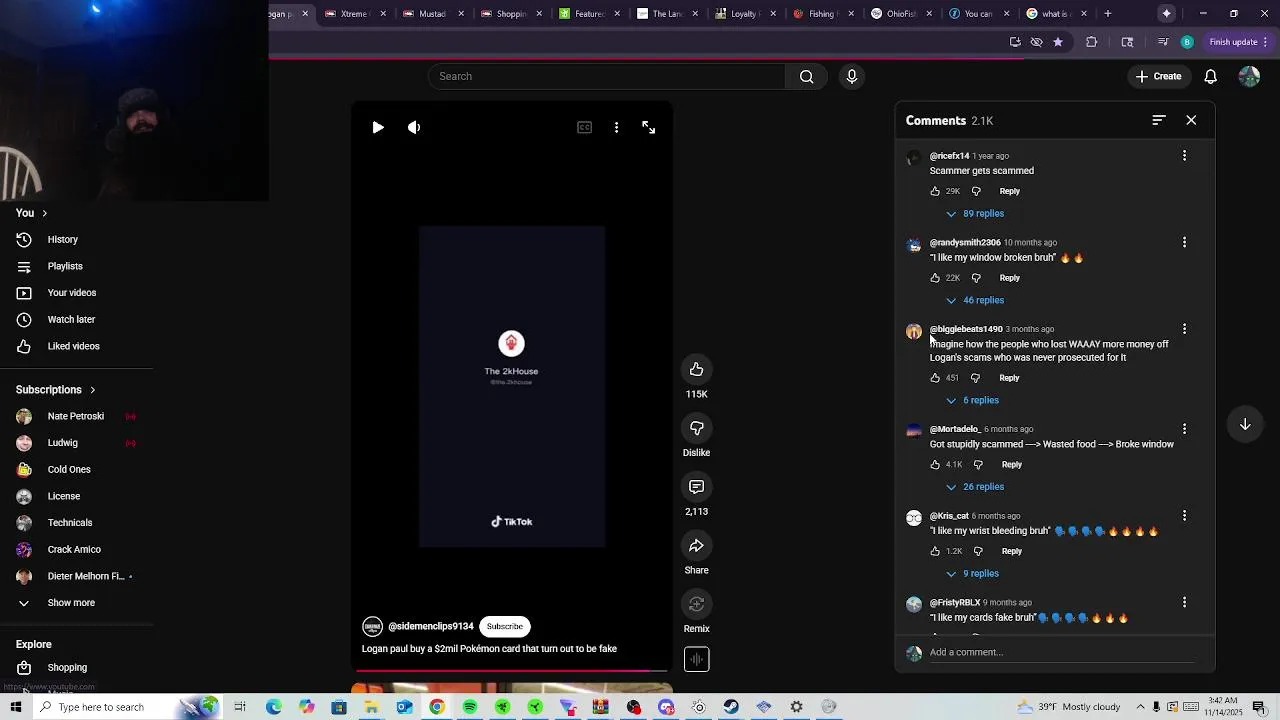Close the Comments panel
This screenshot has height=720, width=1280.
[x=1191, y=120]
